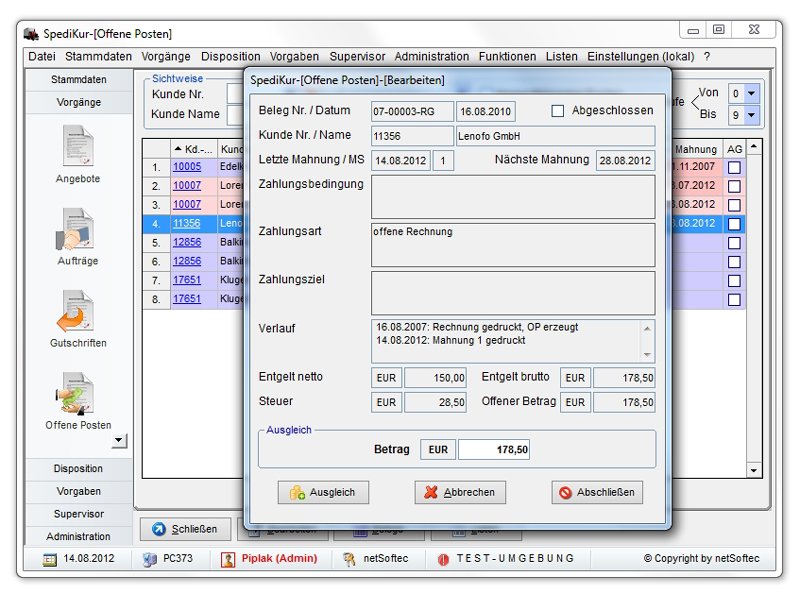Click table scrollbar down arrow
This screenshot has width=800, height=593.
(x=754, y=470)
